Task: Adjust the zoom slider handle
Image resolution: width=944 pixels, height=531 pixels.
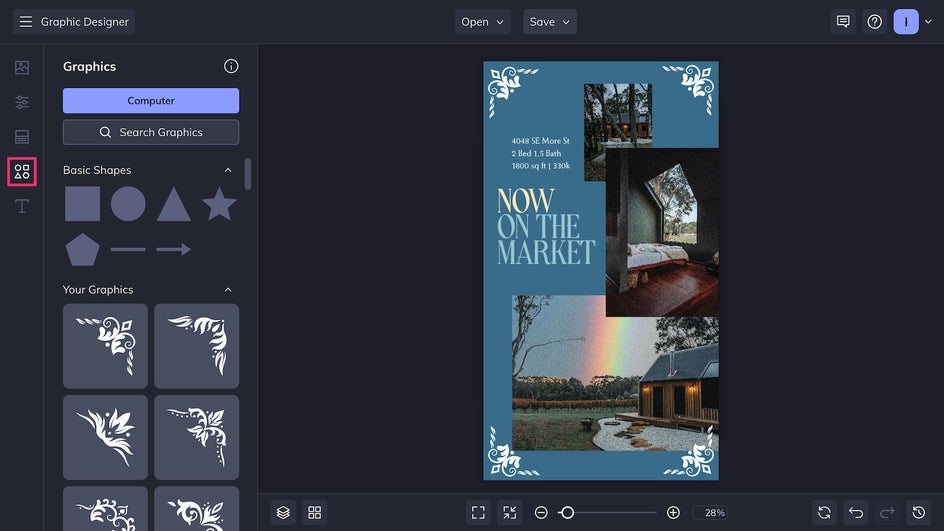Action: coord(567,512)
